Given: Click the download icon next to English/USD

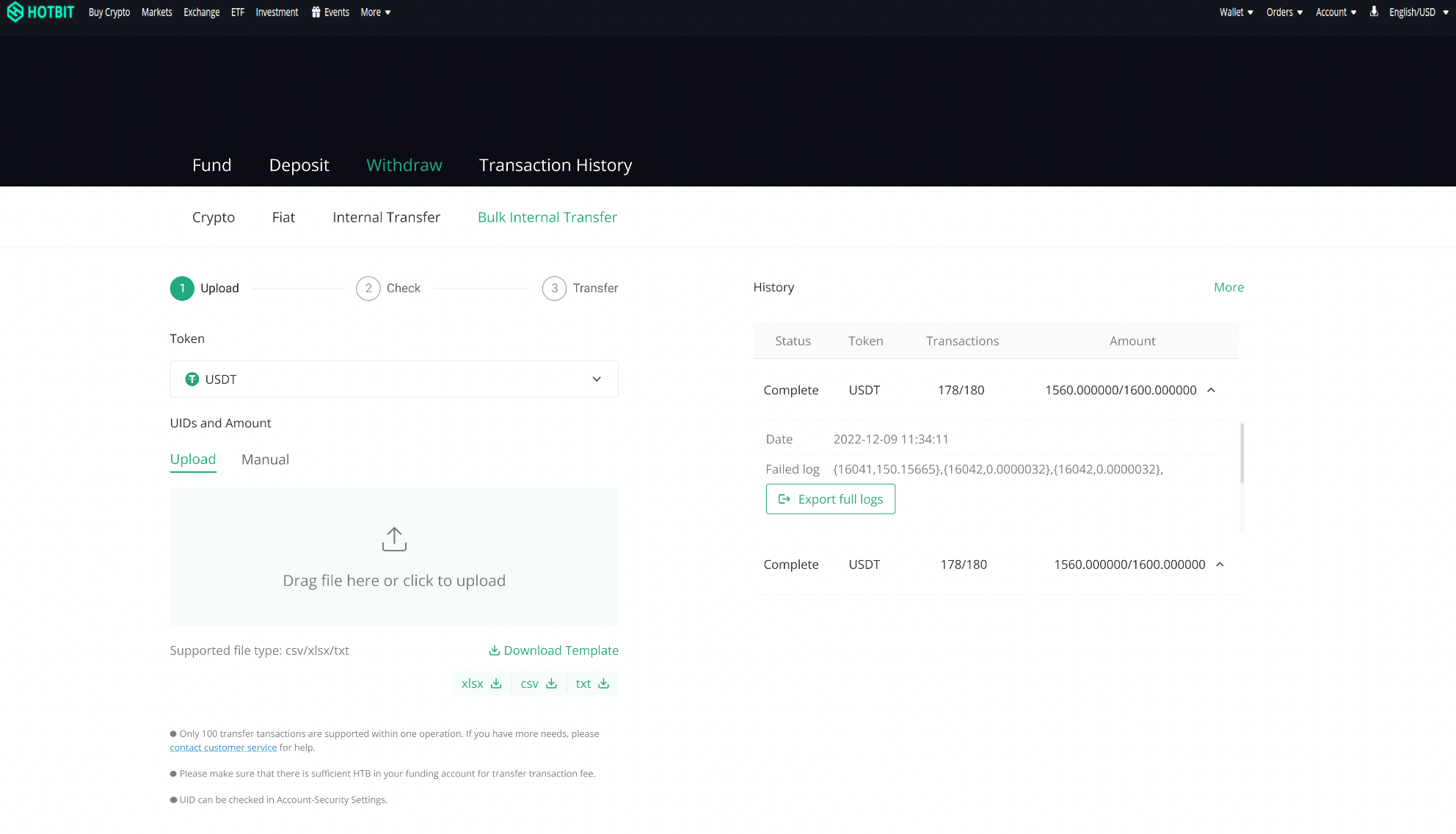Looking at the screenshot, I should (x=1373, y=12).
